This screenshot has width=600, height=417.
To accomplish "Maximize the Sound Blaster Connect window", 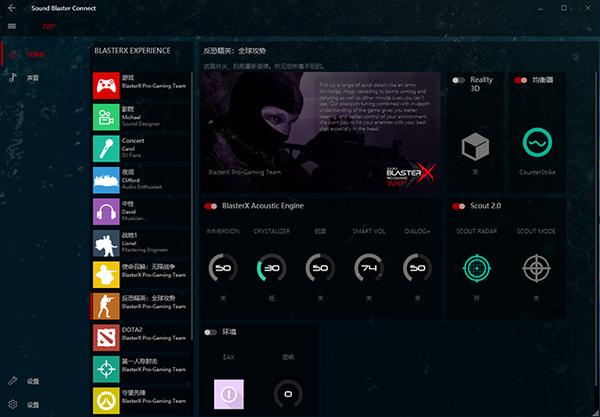I will tap(564, 8).
